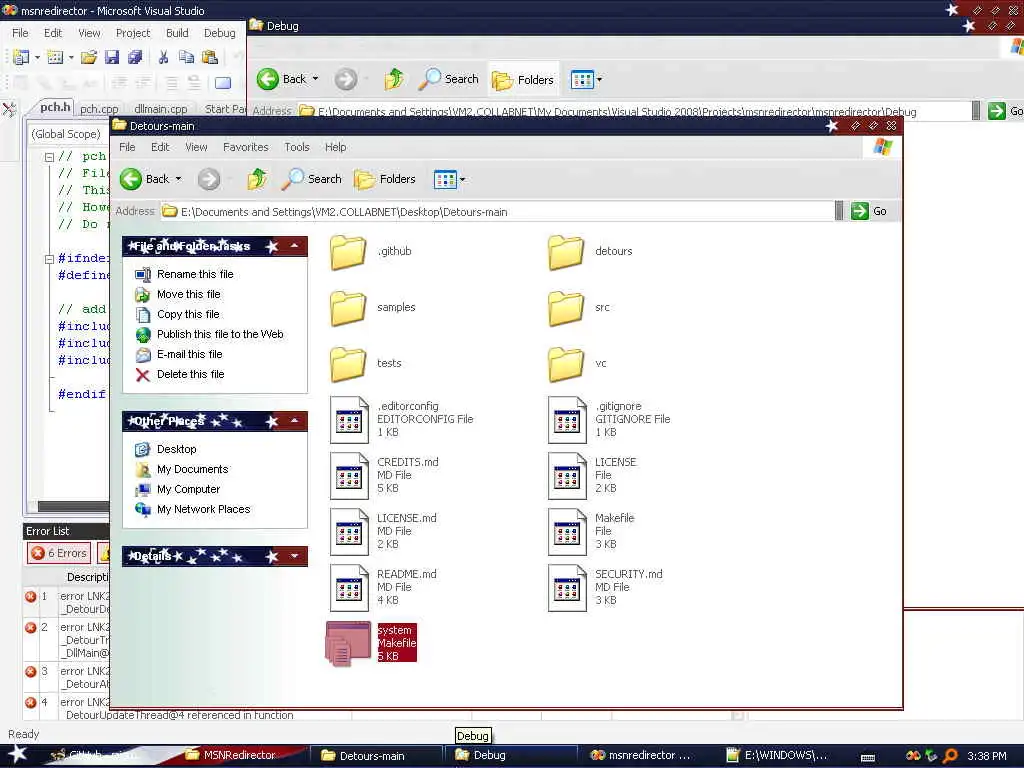The image size is (1024, 768).
Task: Select the .github folder
Action: (371, 252)
